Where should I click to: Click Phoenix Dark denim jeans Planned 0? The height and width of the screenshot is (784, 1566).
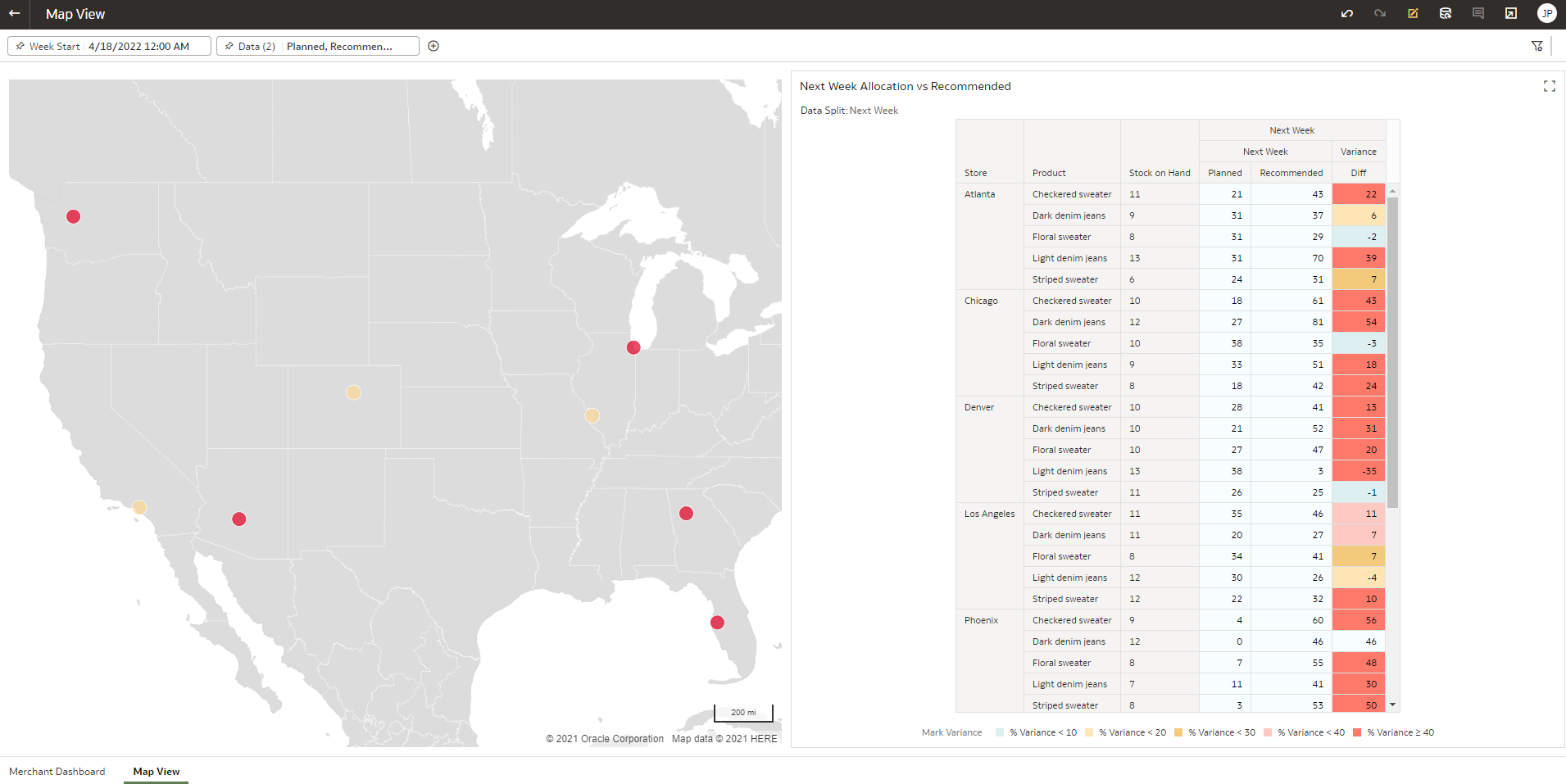pyautogui.click(x=1225, y=641)
